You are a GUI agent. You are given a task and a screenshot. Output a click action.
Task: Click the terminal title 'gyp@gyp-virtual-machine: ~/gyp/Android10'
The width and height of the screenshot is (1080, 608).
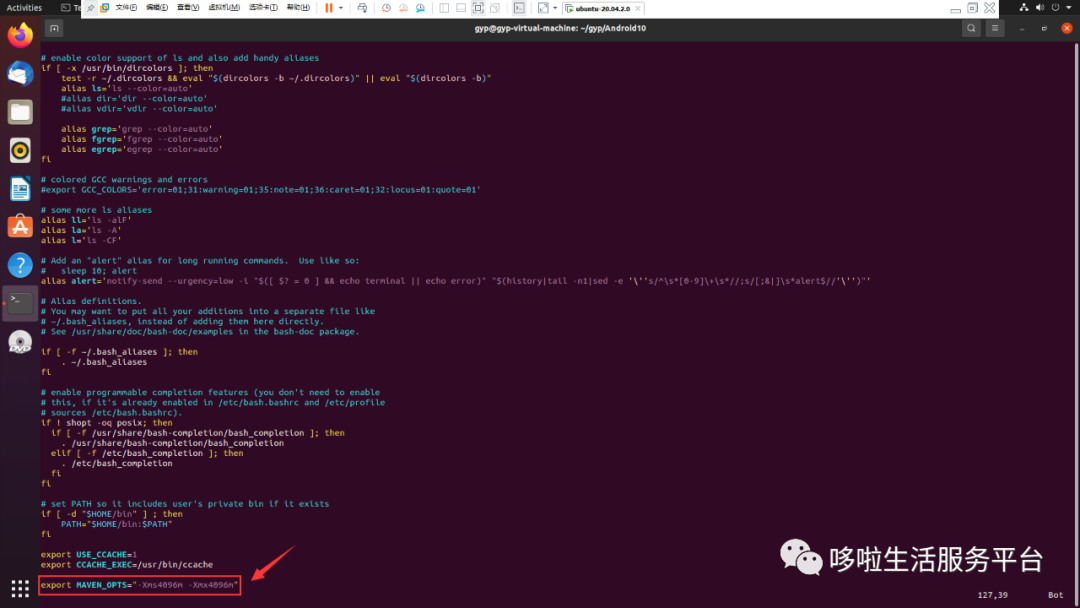click(x=560, y=28)
